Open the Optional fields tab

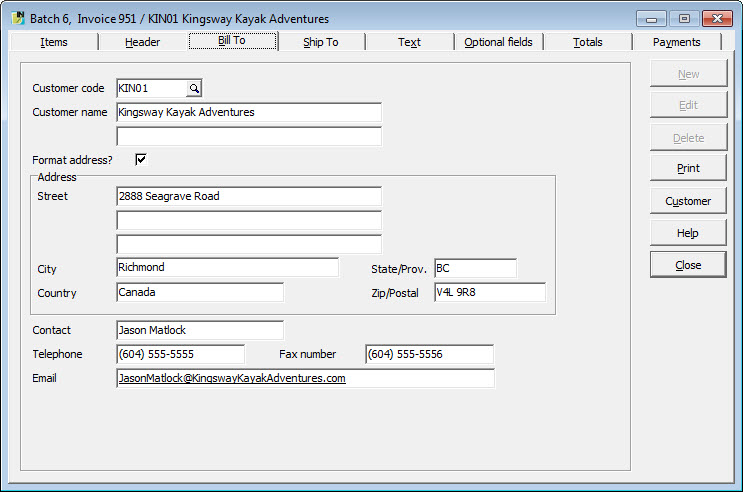[499, 42]
